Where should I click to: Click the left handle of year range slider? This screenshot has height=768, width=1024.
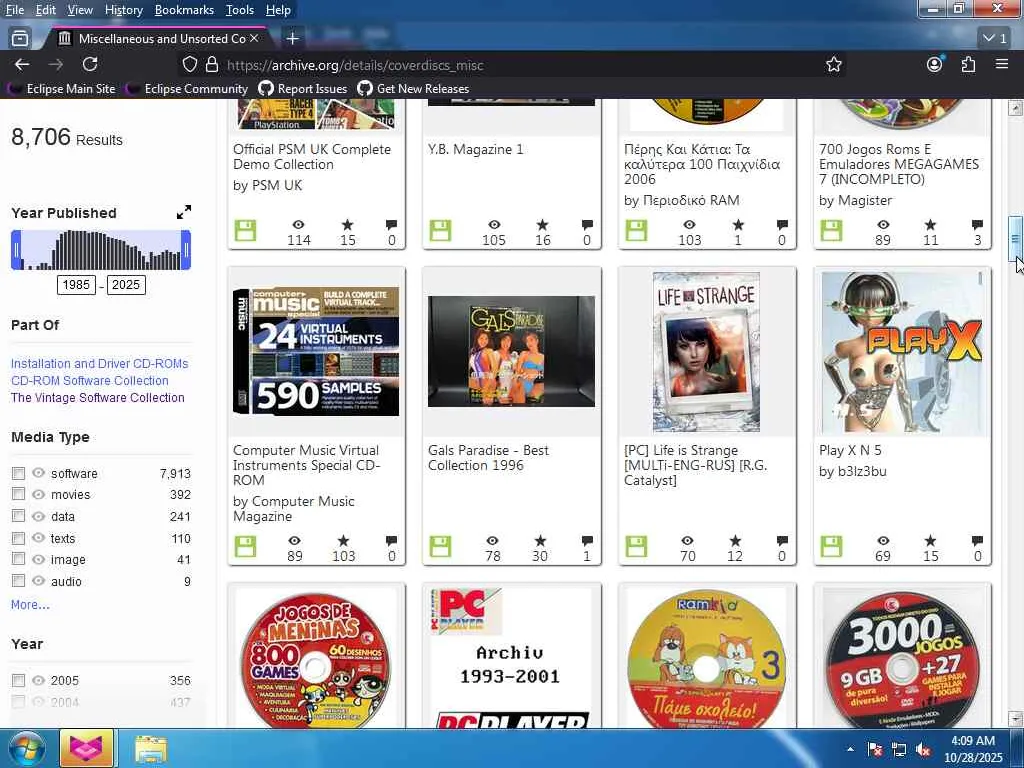(x=16, y=249)
